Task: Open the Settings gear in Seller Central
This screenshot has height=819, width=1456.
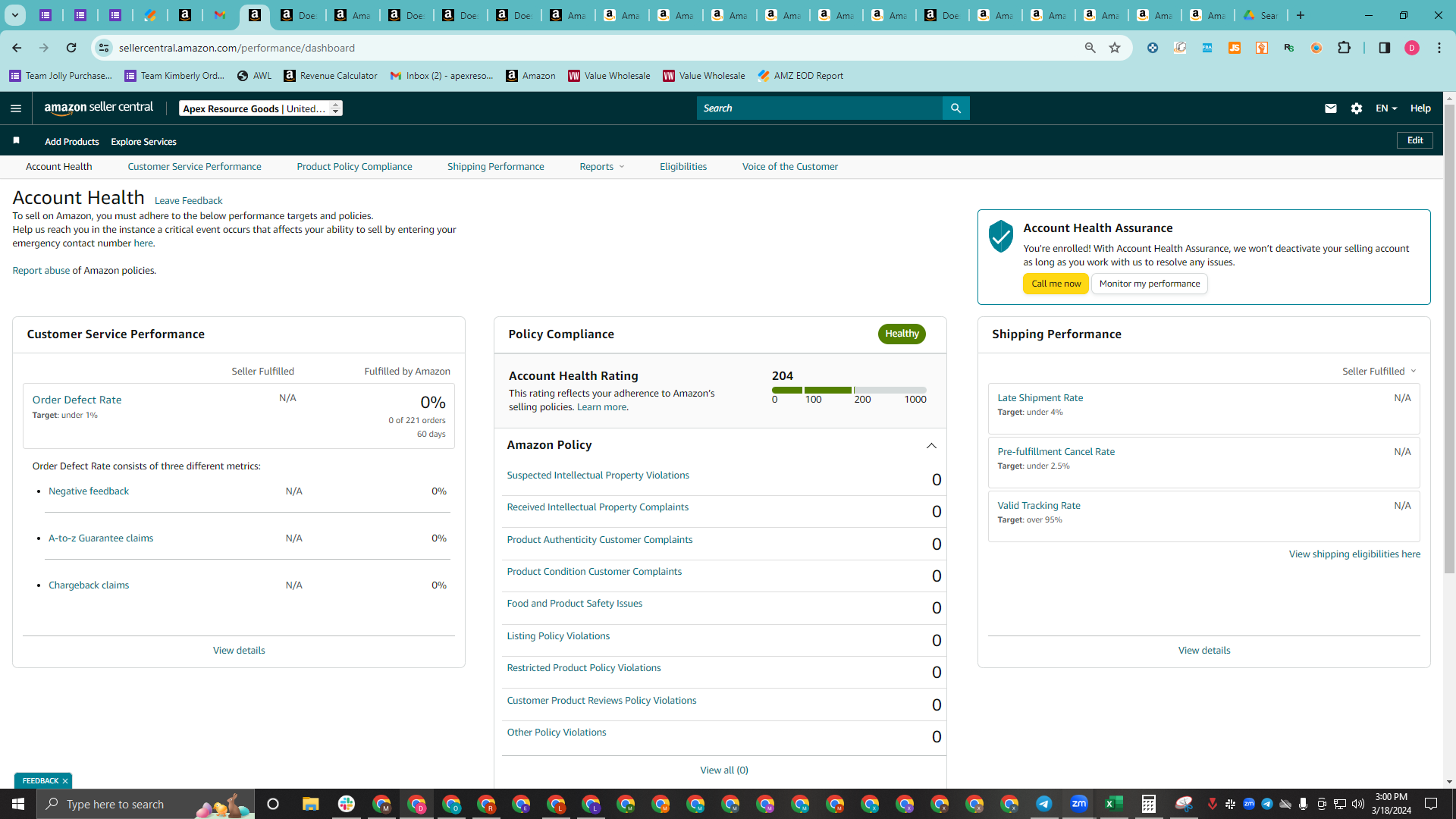Action: pyautogui.click(x=1357, y=108)
